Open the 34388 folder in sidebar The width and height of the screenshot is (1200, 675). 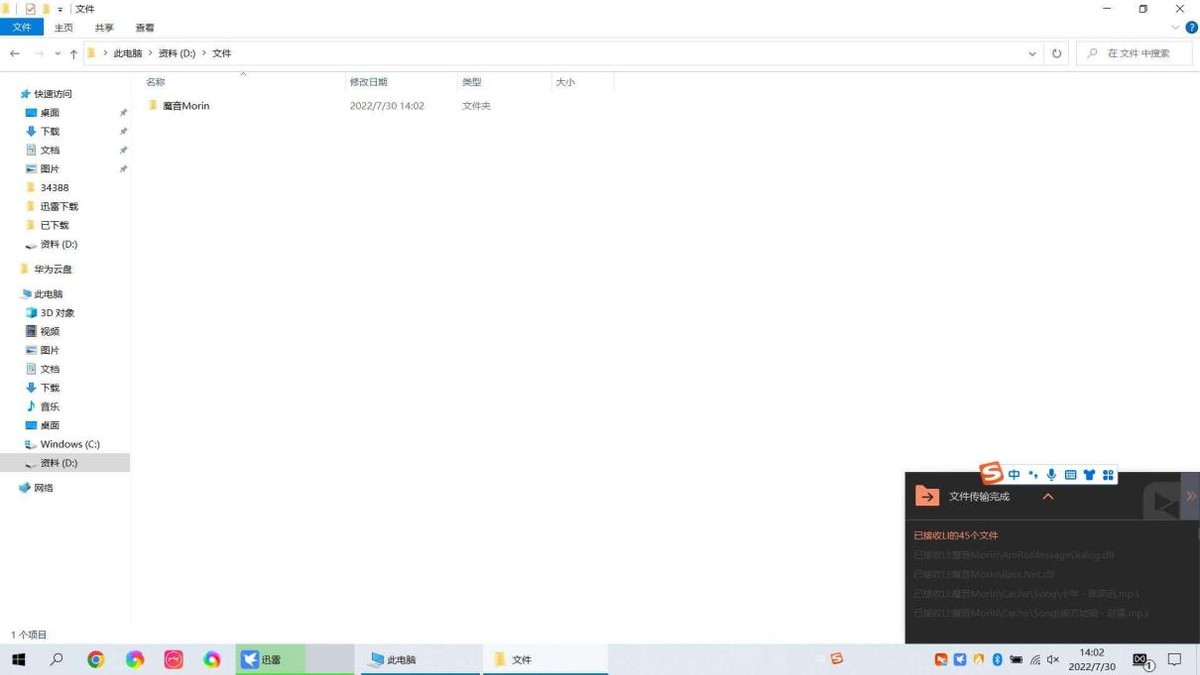[54, 187]
